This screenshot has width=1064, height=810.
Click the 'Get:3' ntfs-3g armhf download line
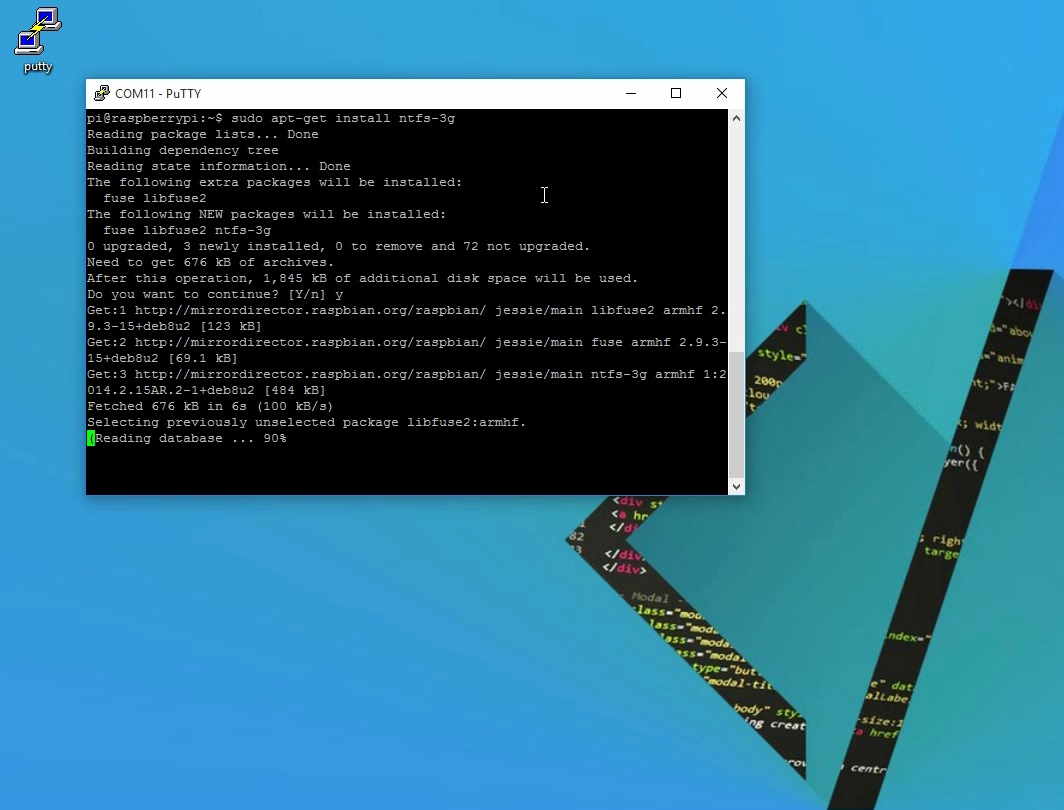pyautogui.click(x=406, y=374)
